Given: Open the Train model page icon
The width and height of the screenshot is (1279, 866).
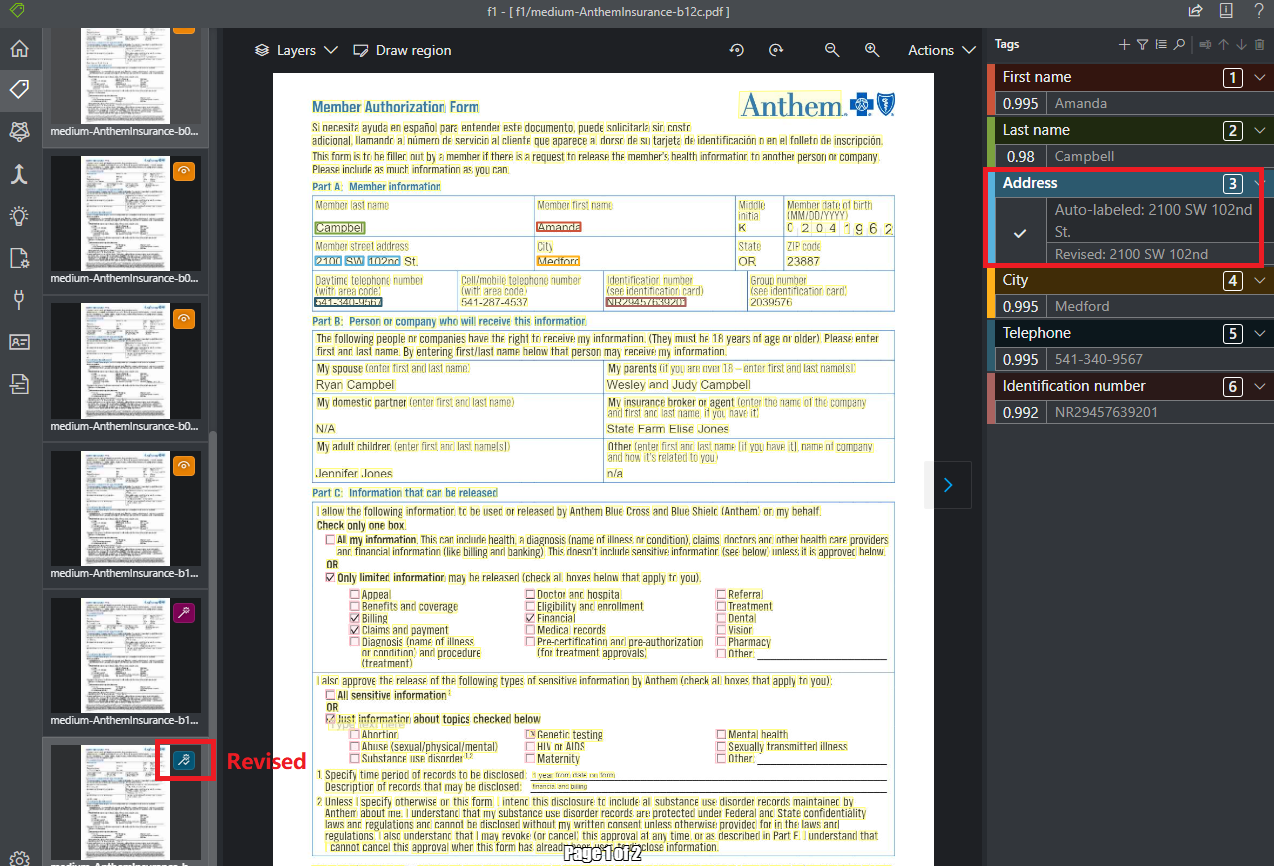Looking at the screenshot, I should click(x=19, y=131).
